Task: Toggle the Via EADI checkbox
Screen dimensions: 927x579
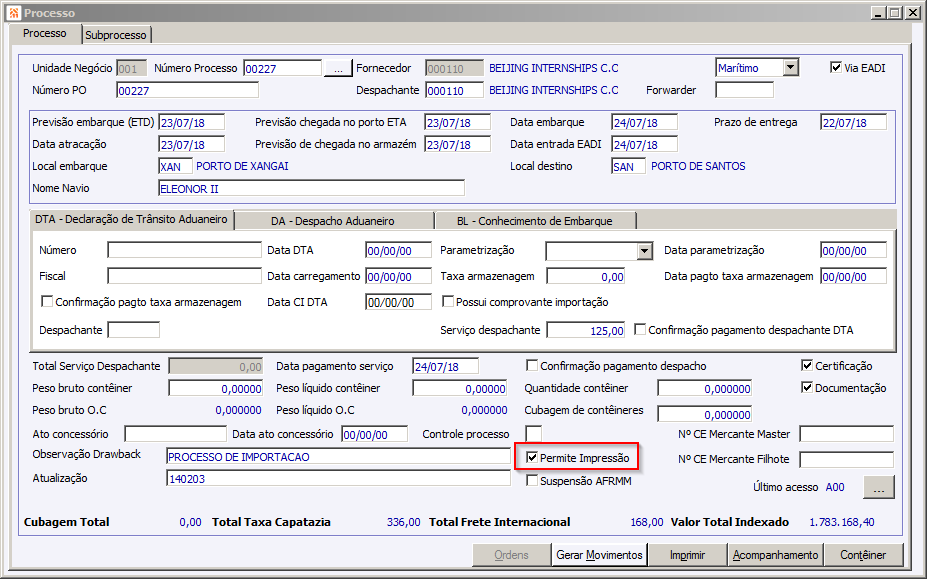Action: pos(835,67)
